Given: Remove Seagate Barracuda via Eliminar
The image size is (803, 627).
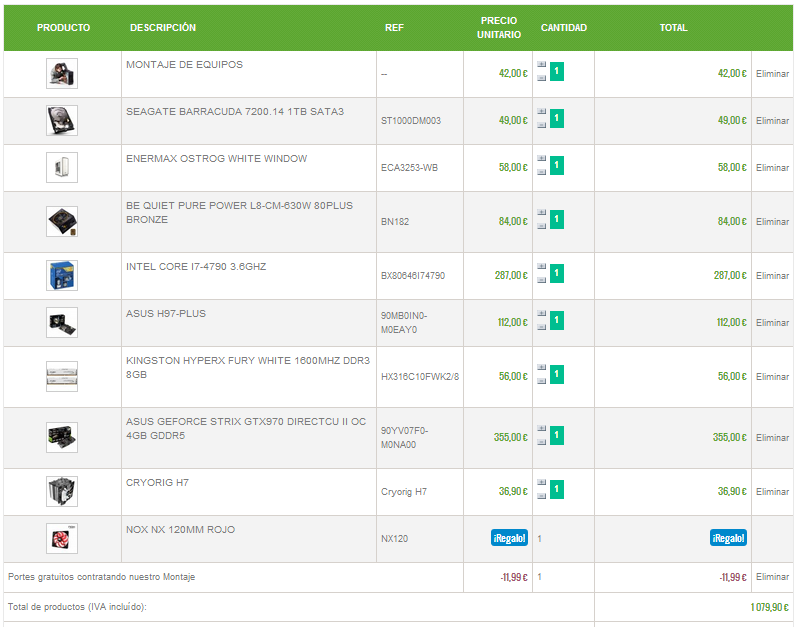Looking at the screenshot, I should point(772,121).
